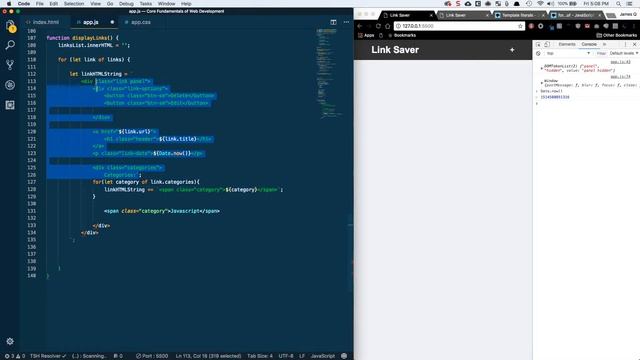Image resolution: width=640 pixels, height=360 pixels.
Task: Click the console Filter field
Action: pyautogui.click(x=601, y=53)
